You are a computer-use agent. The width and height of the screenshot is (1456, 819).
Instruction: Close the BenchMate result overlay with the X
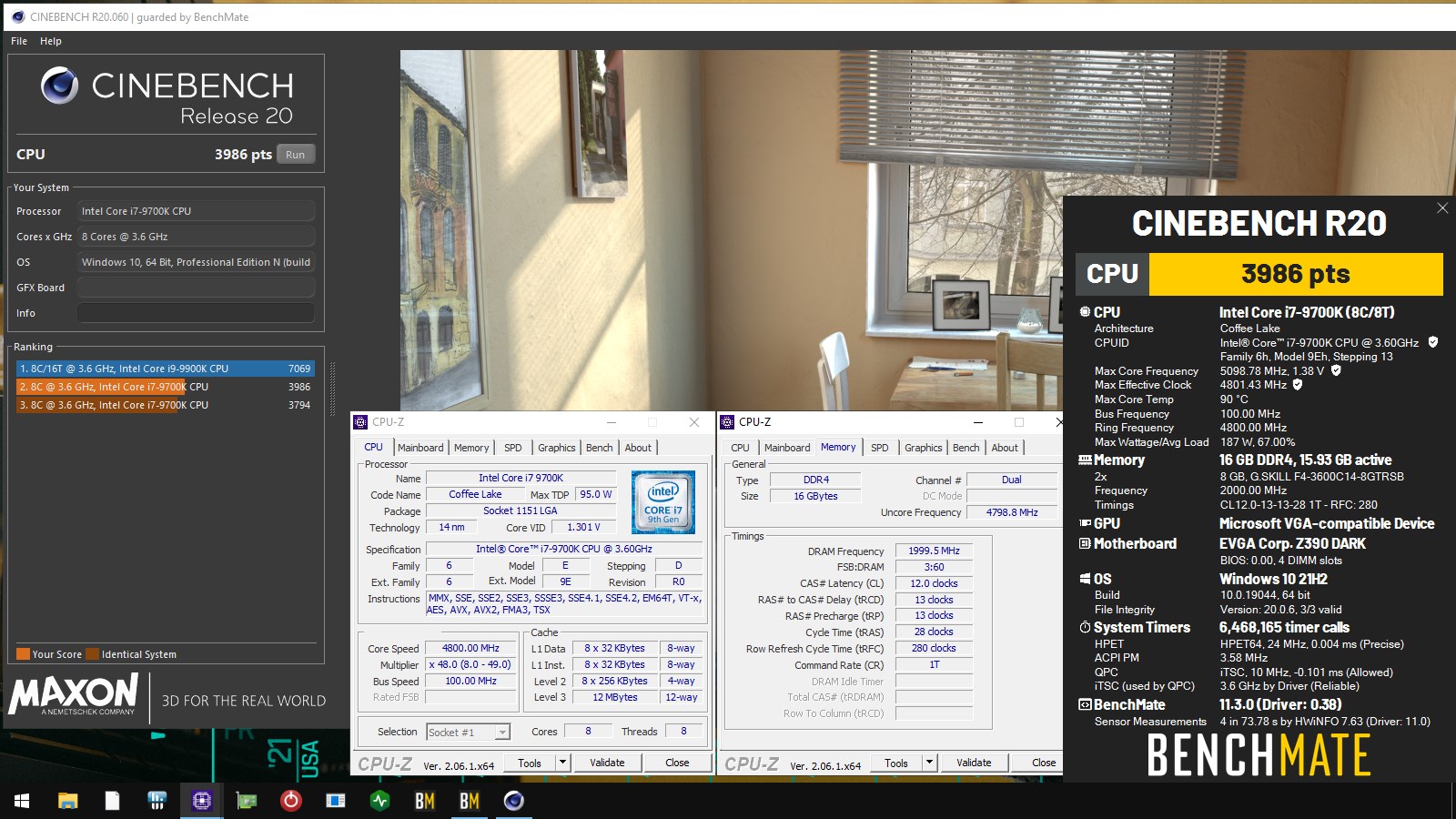coord(1442,208)
